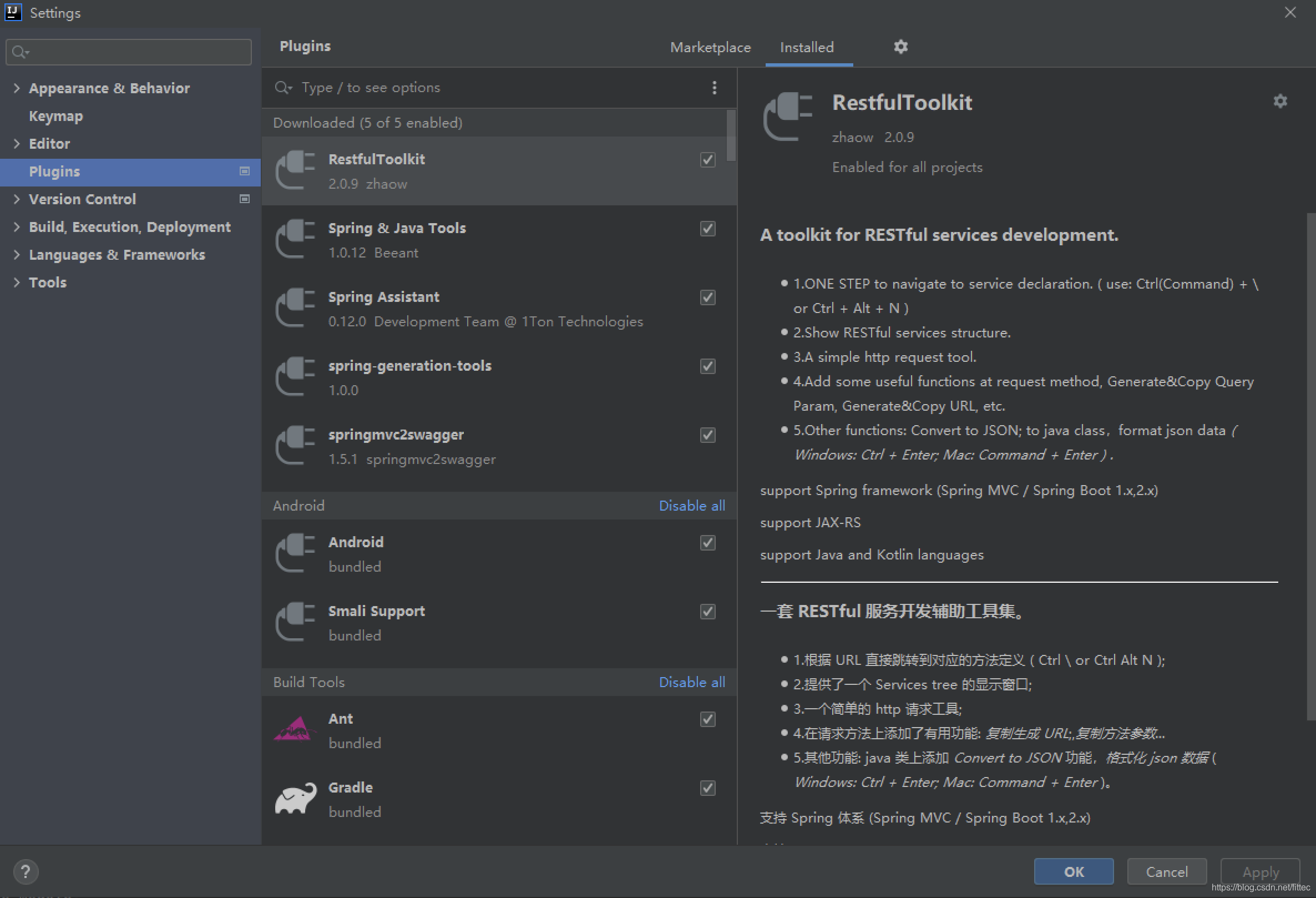Click the IntelliJ logo in title bar
The image size is (1316, 898).
[13, 12]
